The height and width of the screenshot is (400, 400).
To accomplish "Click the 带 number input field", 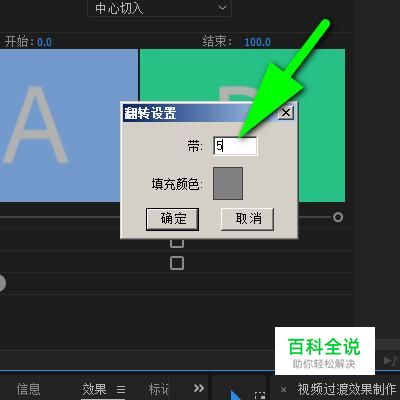I will coord(235,146).
